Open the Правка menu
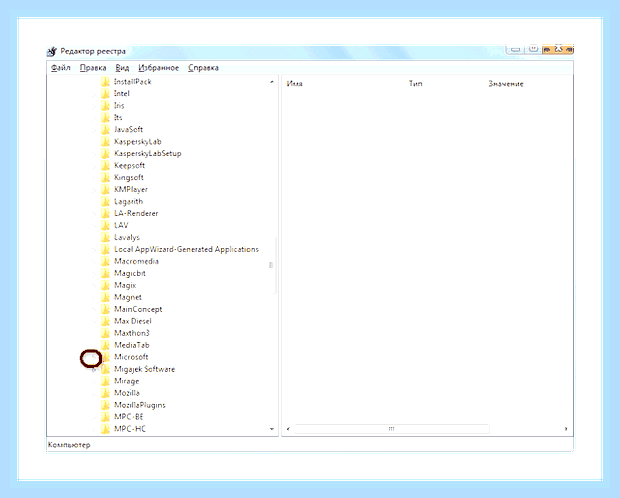Screen dimensions: 620x498 pyautogui.click(x=93, y=68)
